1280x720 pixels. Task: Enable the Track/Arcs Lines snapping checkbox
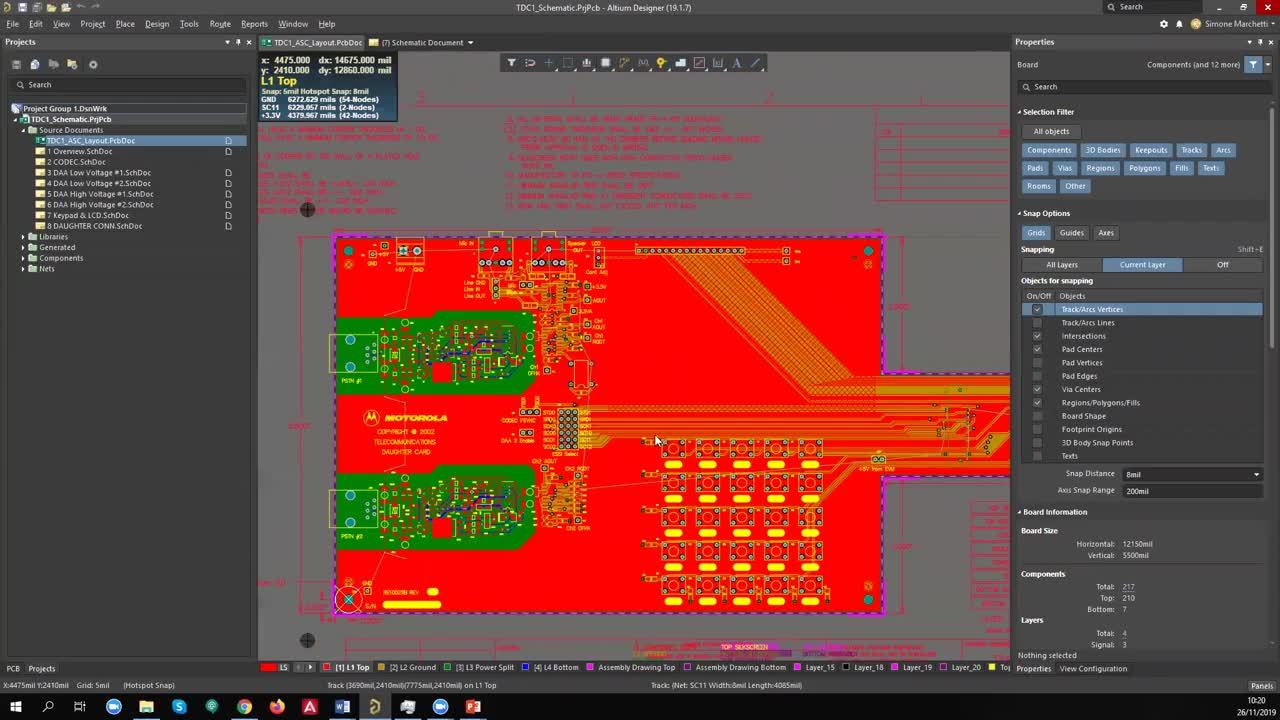[1037, 322]
